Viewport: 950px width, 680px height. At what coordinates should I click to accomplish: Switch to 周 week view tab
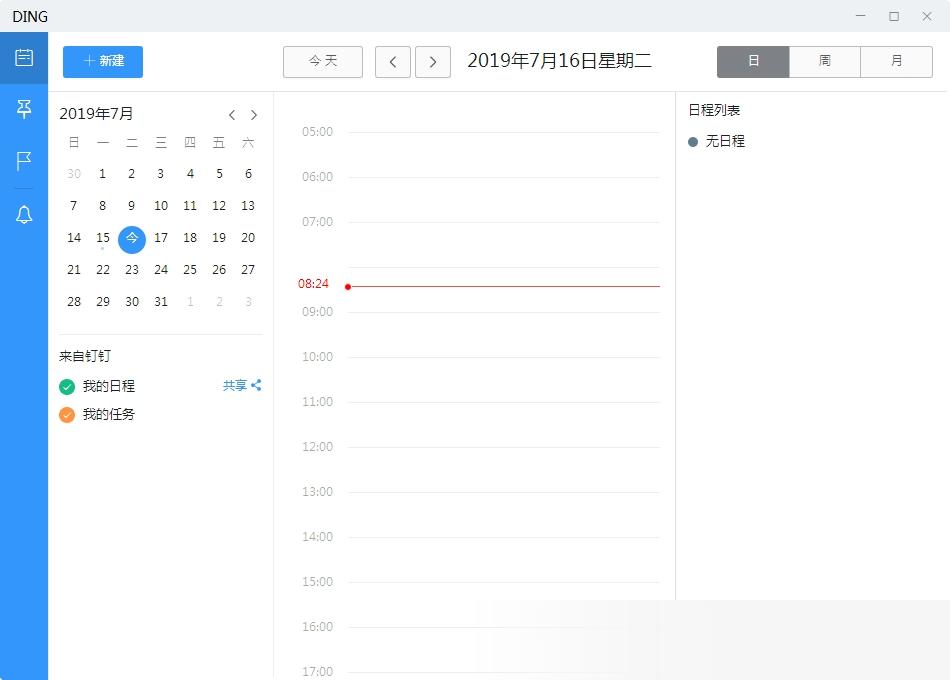click(x=825, y=61)
